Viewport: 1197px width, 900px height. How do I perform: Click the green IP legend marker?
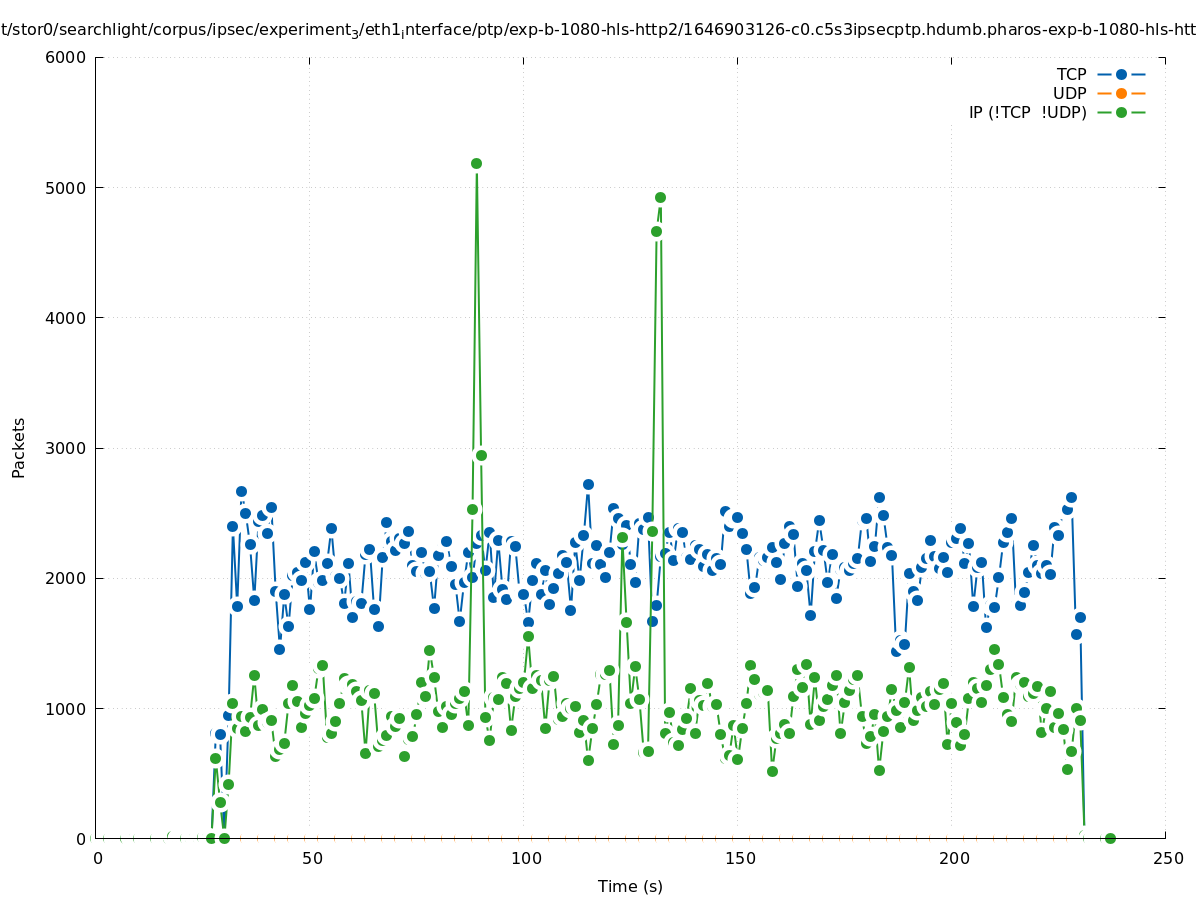(1121, 112)
